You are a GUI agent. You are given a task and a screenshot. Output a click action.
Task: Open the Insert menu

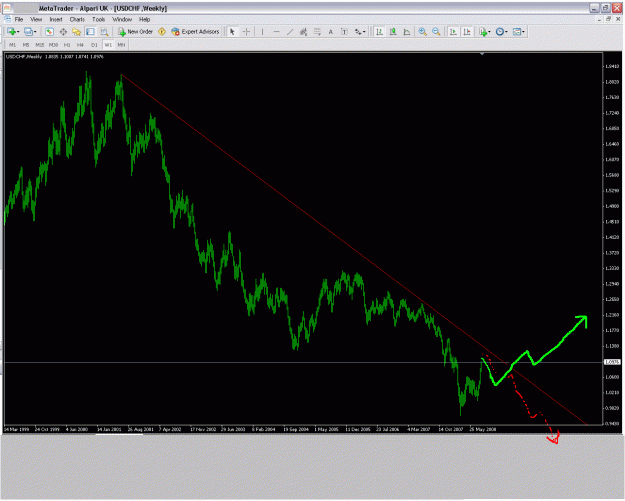tap(56, 20)
